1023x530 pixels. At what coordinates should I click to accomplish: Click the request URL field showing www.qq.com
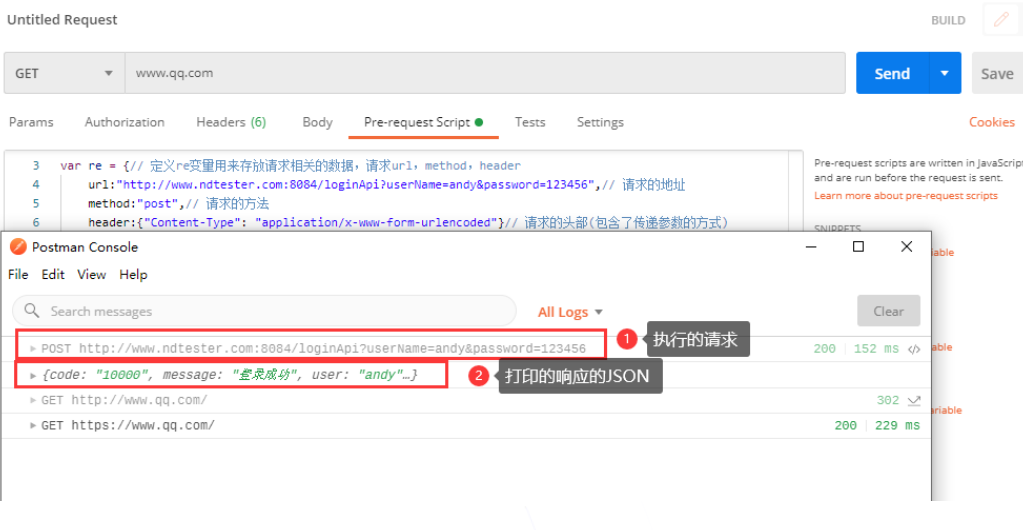coord(485,73)
